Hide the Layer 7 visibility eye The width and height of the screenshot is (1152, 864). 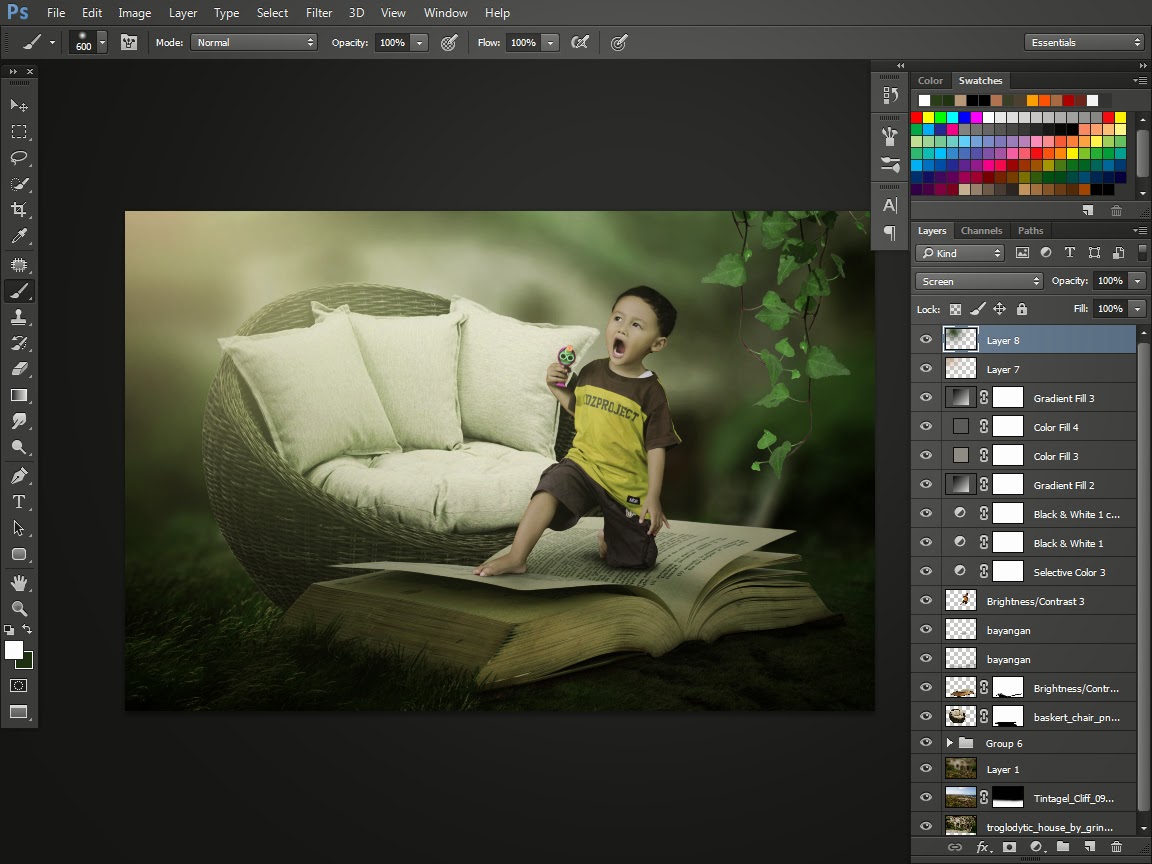[x=926, y=369]
